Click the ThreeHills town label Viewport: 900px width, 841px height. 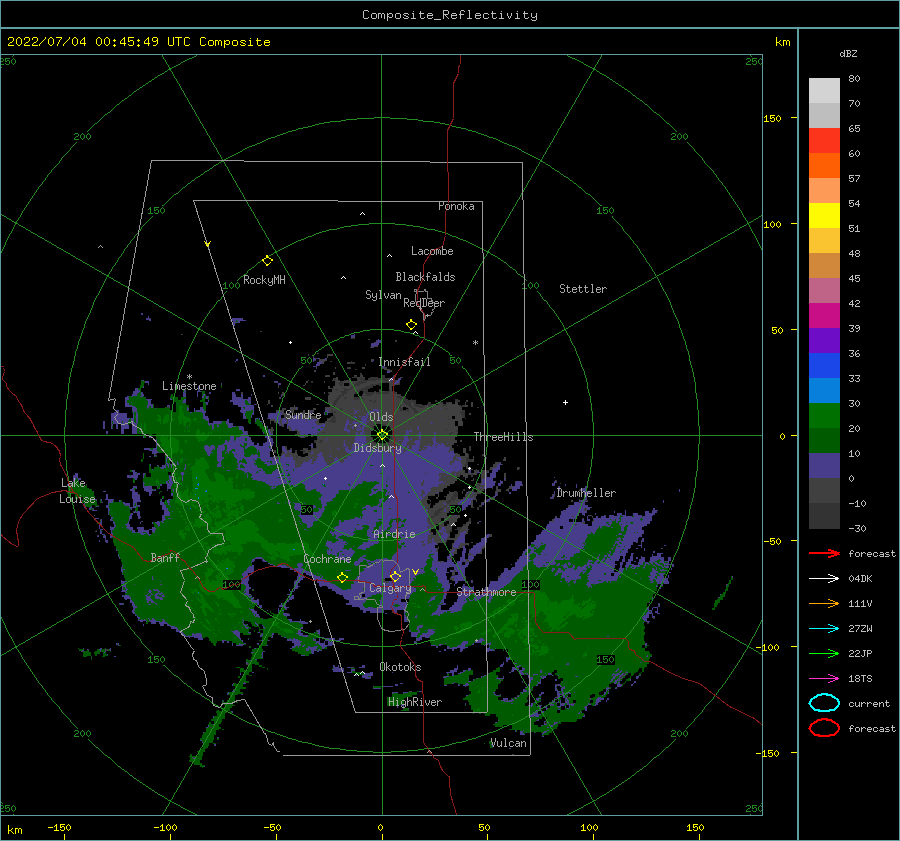pos(503,437)
